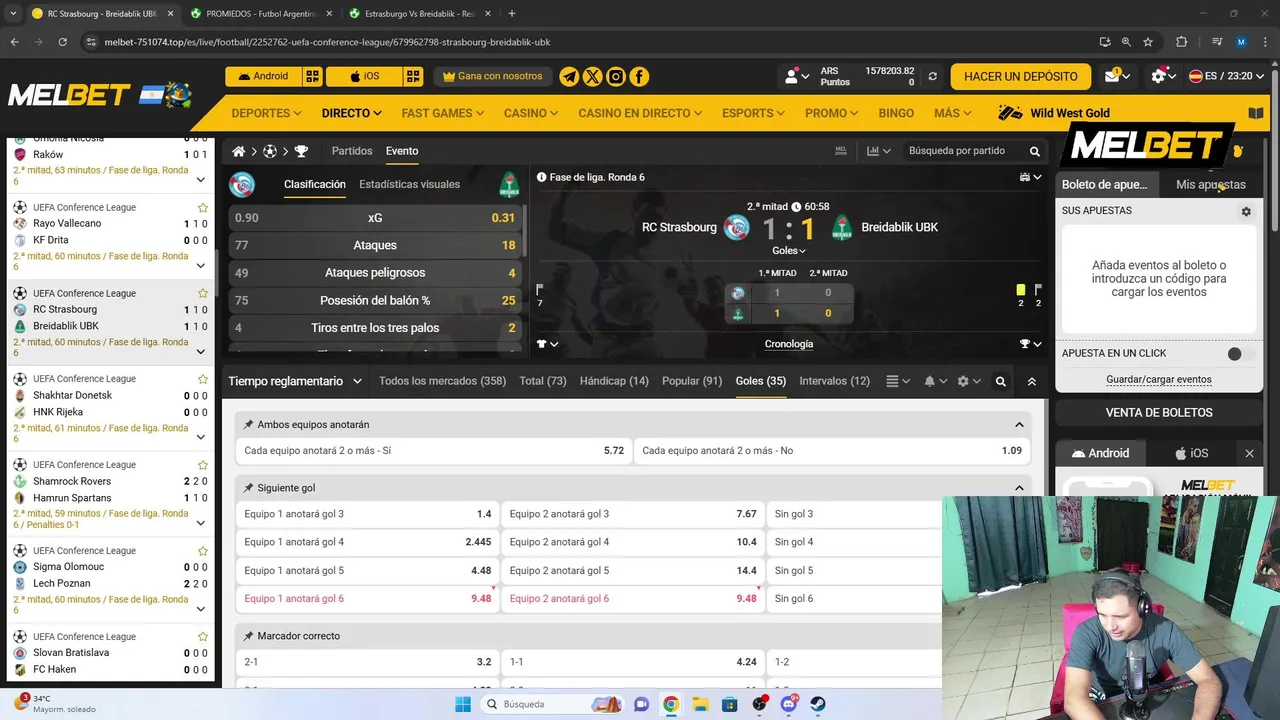Switch to the Partidos tab
Image resolution: width=1280 pixels, height=720 pixels.
pos(352,151)
